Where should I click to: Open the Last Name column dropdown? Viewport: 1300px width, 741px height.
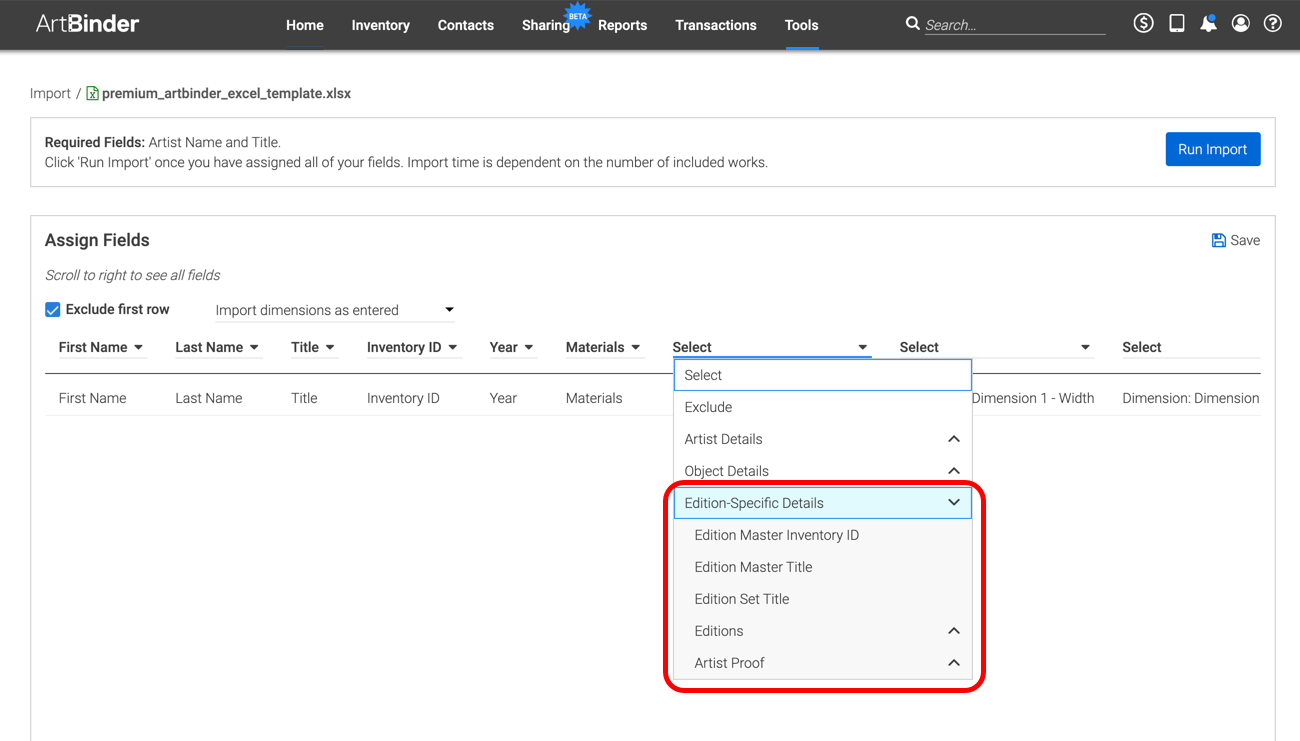point(217,347)
